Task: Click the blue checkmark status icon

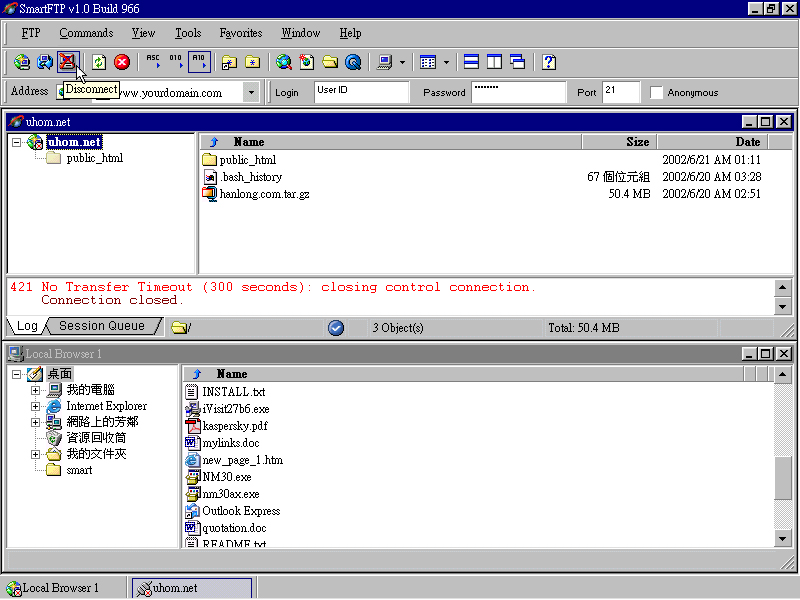Action: (336, 328)
